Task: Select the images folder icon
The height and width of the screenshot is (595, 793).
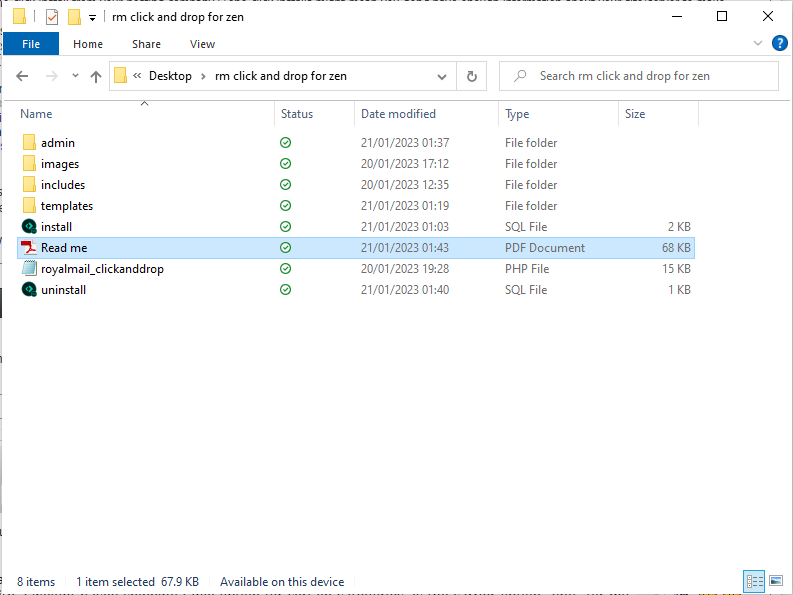Action: pyautogui.click(x=29, y=163)
